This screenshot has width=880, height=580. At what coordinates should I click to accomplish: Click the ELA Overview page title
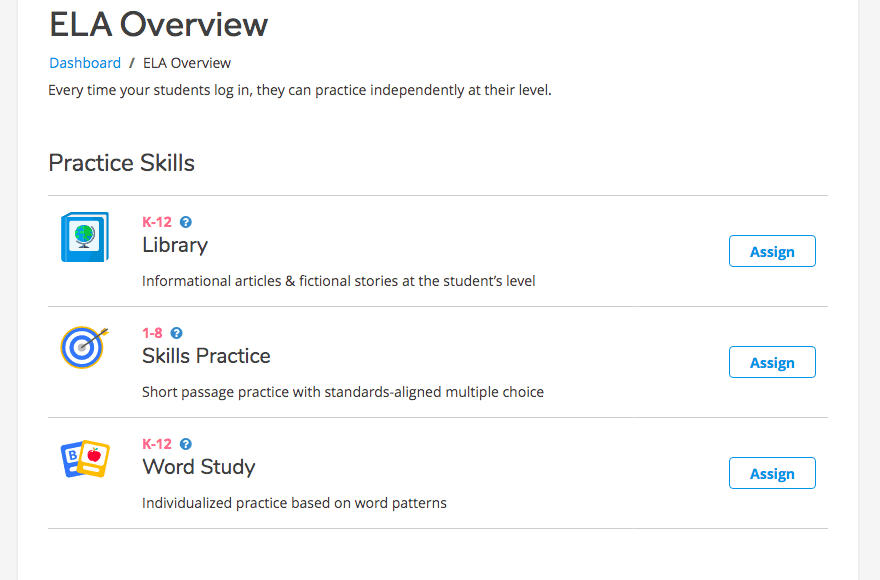point(159,25)
